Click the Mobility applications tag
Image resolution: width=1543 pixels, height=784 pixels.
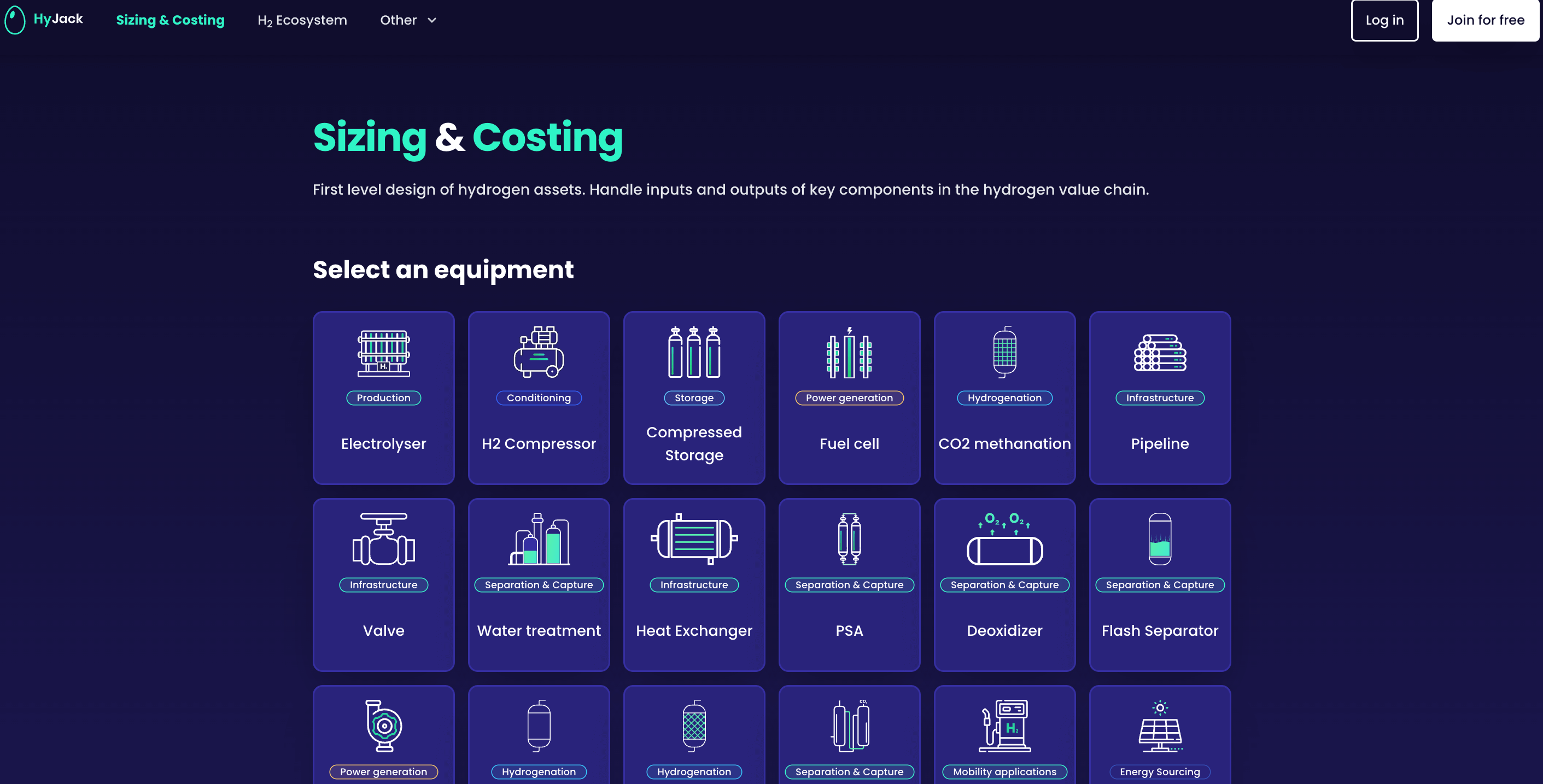pos(1004,771)
